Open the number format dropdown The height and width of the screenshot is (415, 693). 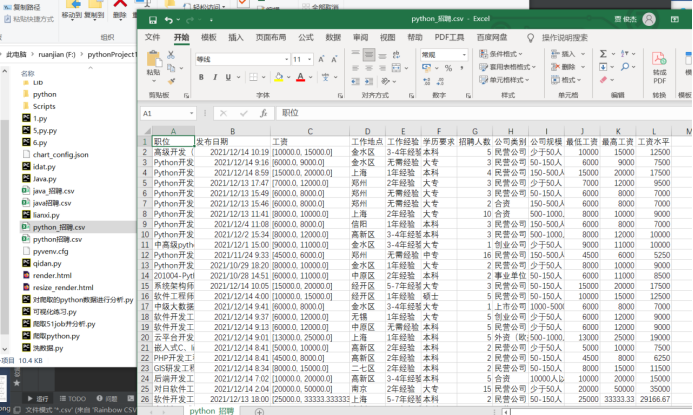(x=464, y=55)
